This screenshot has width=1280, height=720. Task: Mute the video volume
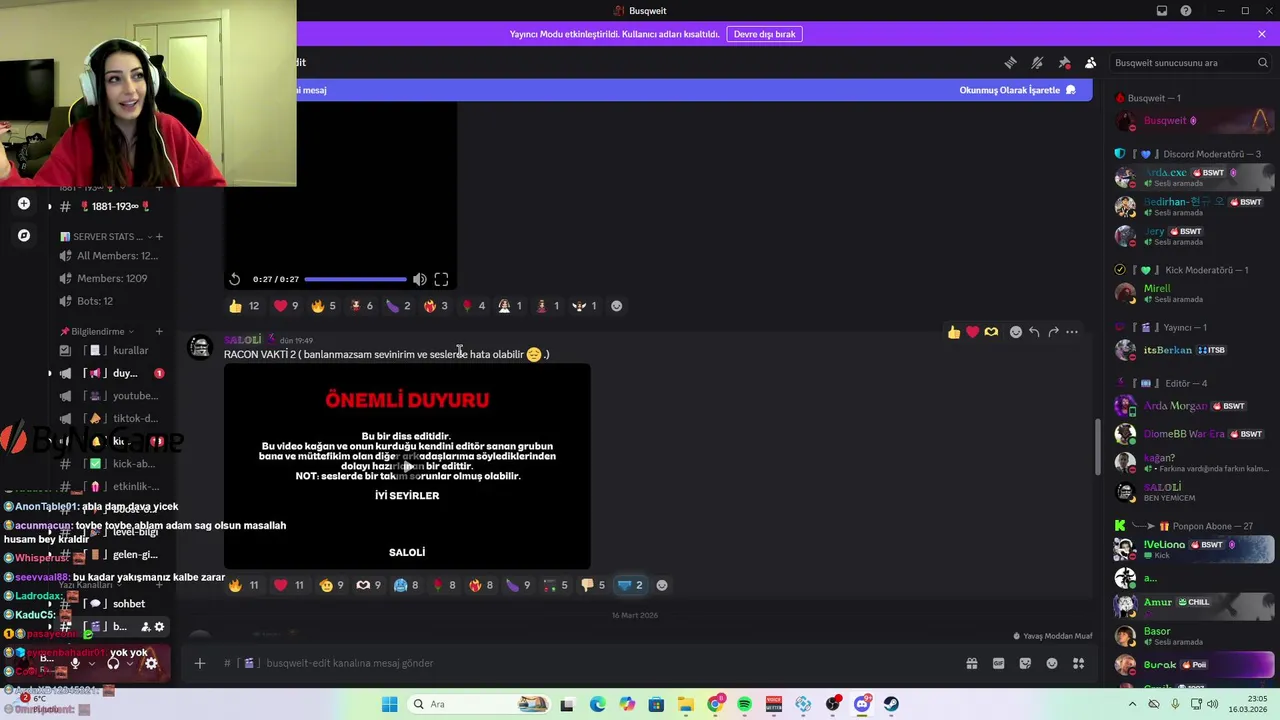click(x=420, y=279)
